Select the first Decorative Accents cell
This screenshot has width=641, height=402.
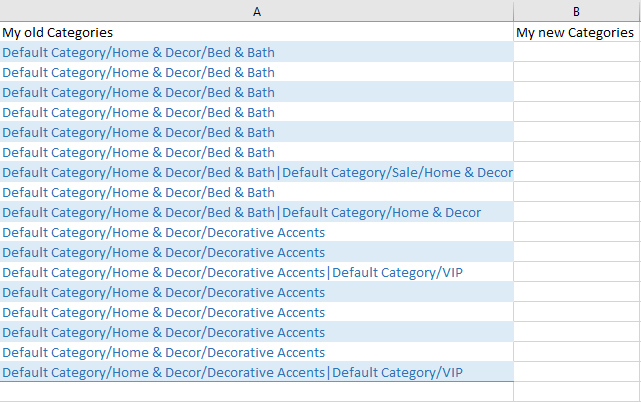pyautogui.click(x=256, y=232)
